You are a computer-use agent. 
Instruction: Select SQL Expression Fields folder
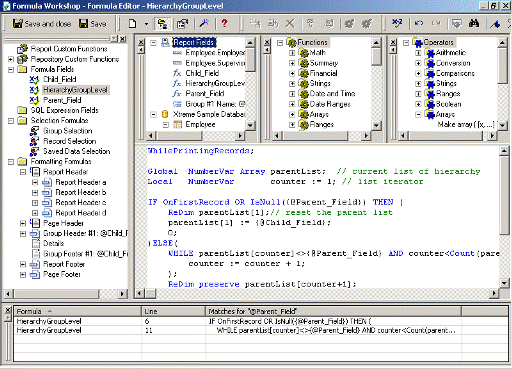click(x=64, y=110)
